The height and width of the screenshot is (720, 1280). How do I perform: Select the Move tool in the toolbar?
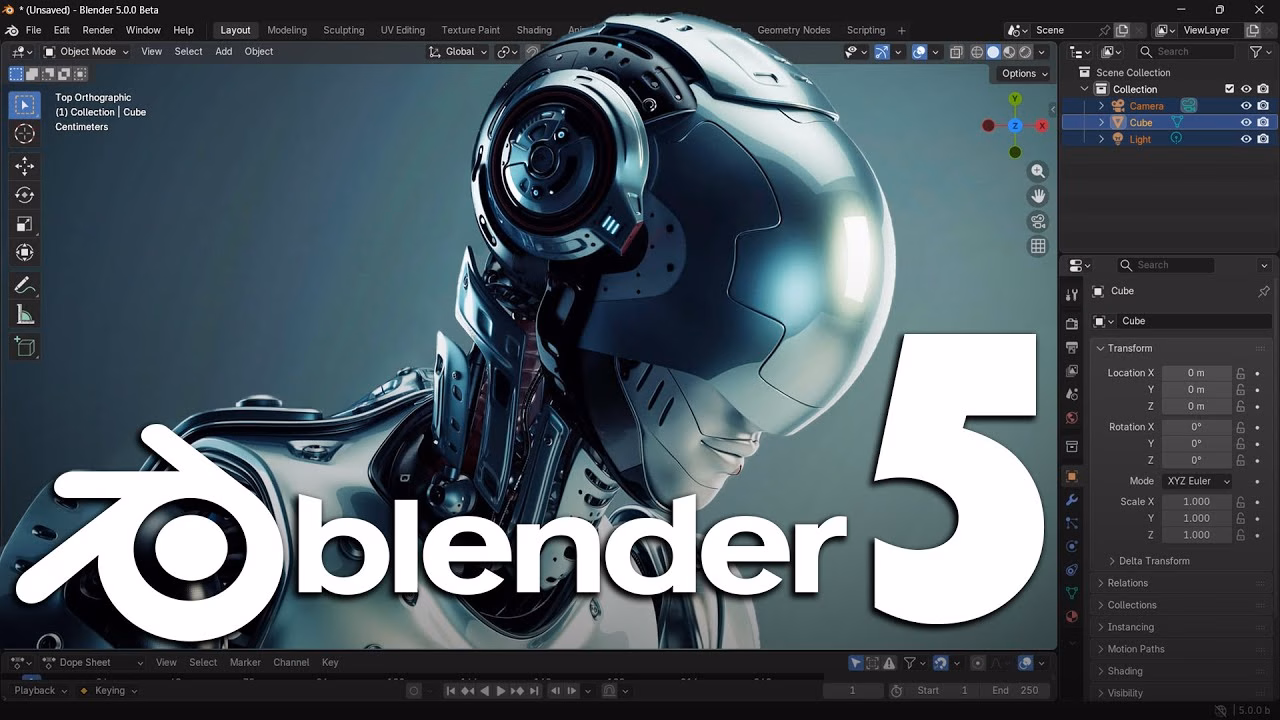(24, 166)
